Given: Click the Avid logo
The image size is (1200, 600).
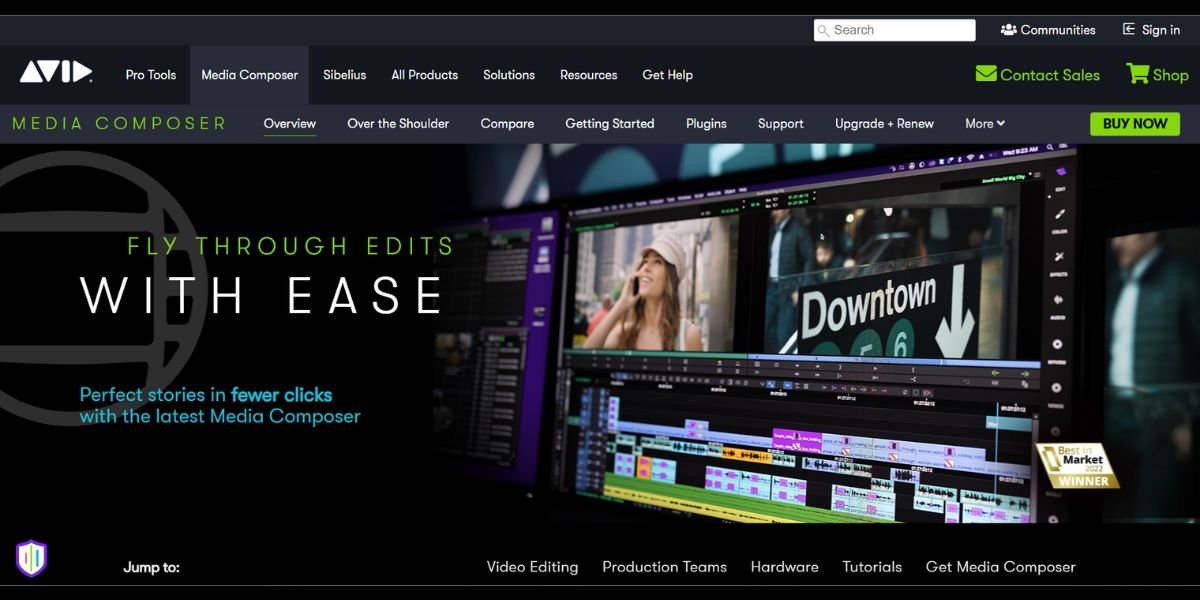Looking at the screenshot, I should coord(56,72).
